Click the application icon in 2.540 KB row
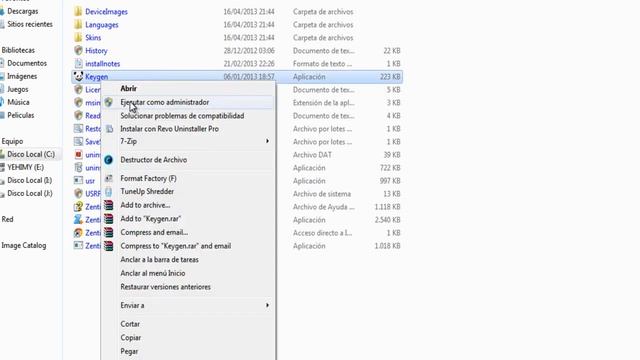 (x=78, y=220)
